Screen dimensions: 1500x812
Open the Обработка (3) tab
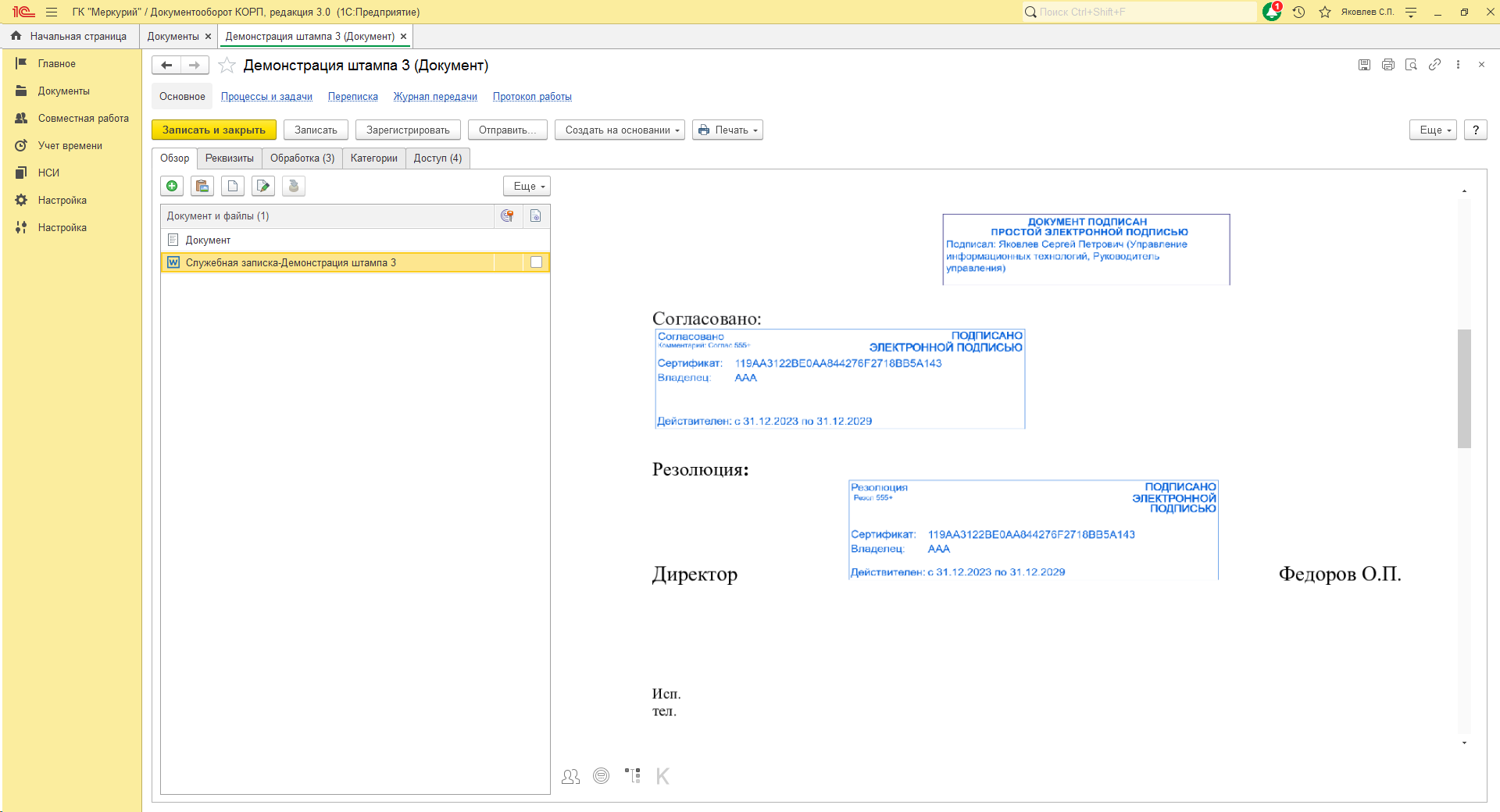[x=302, y=158]
